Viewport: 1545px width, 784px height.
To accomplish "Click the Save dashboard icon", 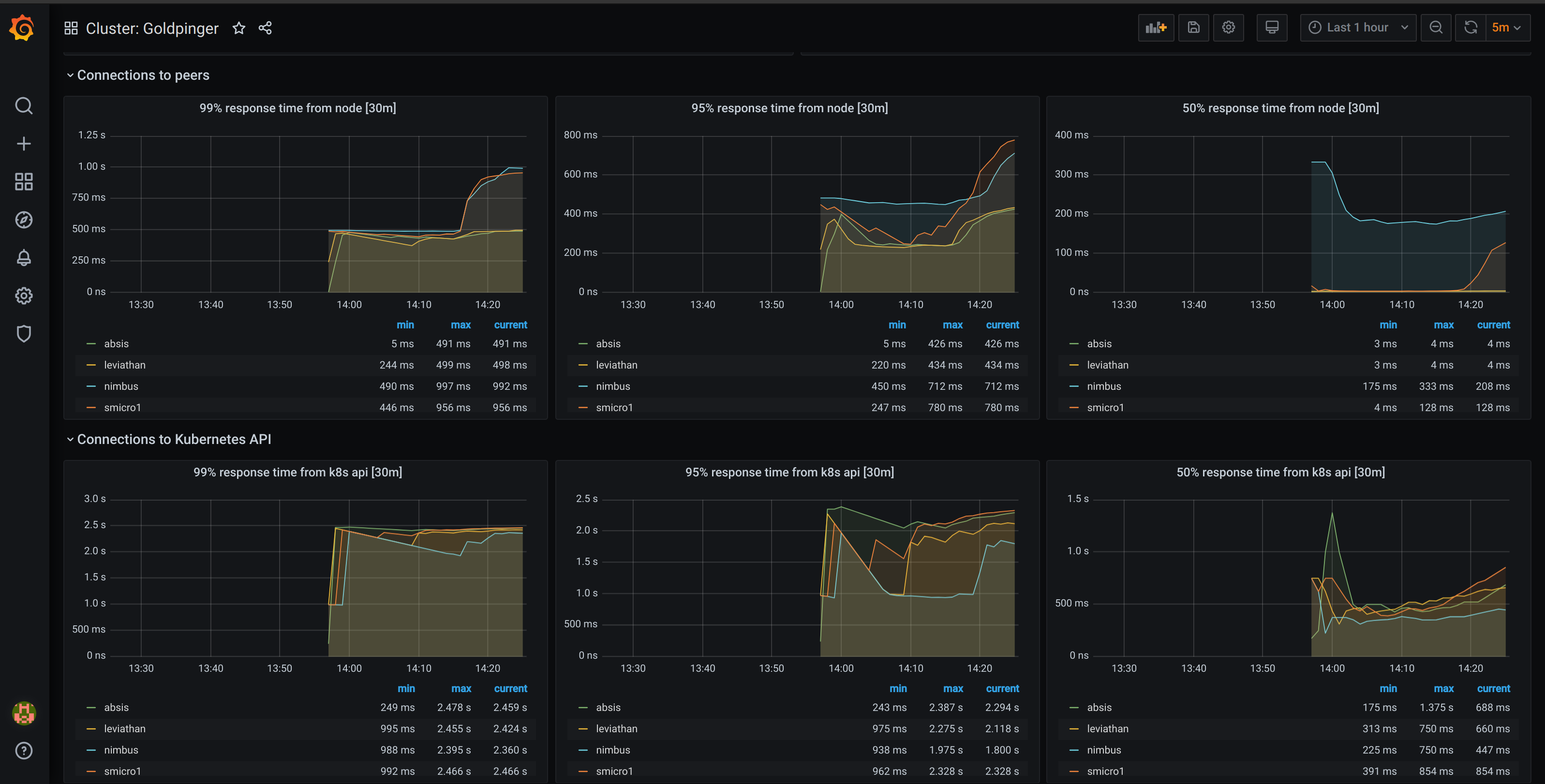I will click(1193, 28).
